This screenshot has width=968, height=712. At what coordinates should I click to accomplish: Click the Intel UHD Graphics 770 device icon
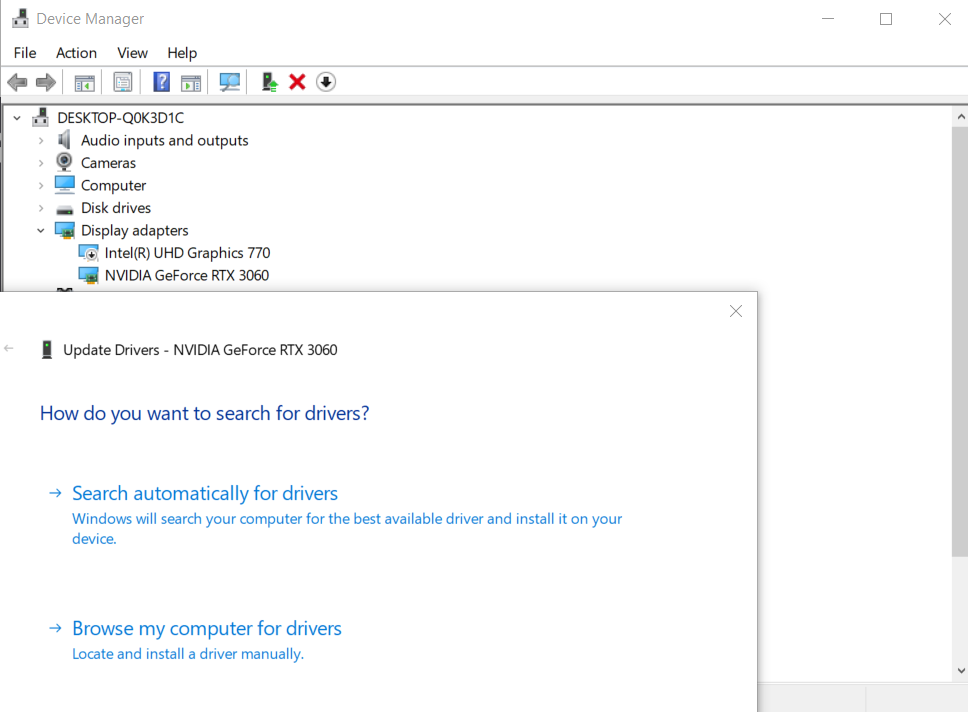(88, 253)
